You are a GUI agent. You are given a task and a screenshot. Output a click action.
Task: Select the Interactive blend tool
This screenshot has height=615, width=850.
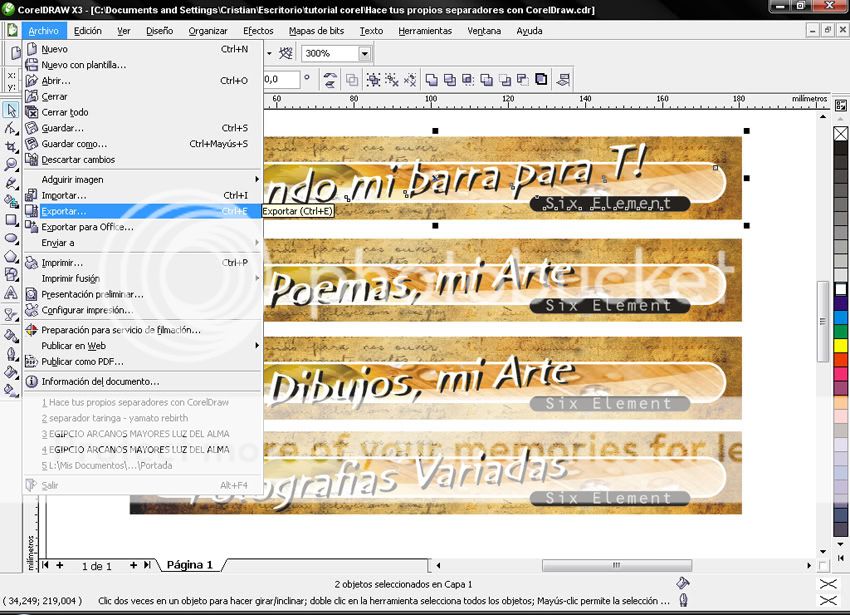pos(11,314)
